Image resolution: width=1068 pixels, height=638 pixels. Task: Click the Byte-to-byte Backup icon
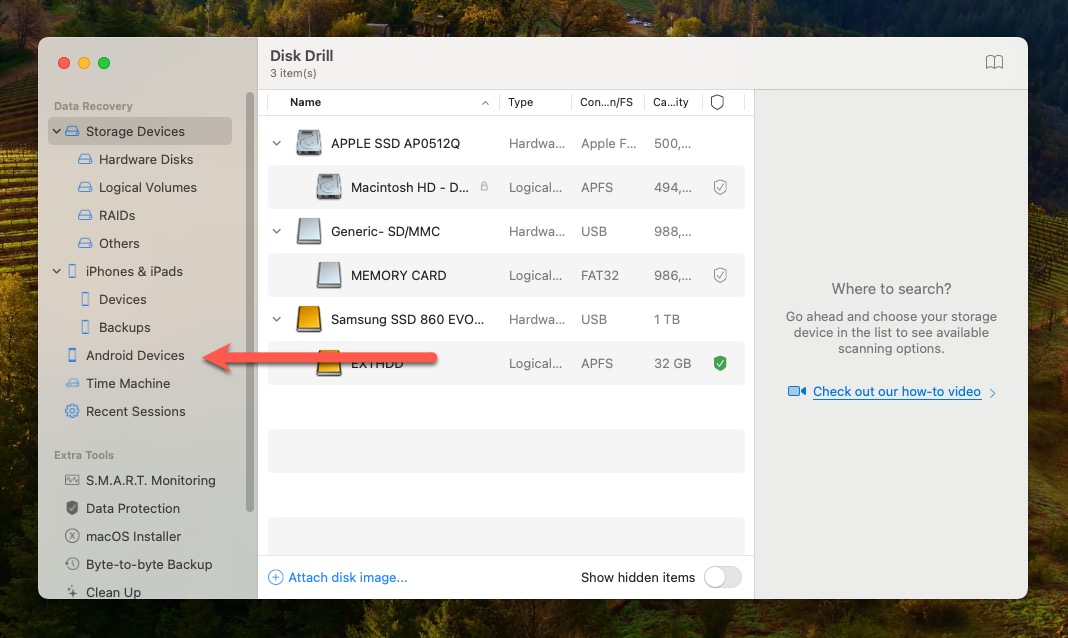click(72, 564)
